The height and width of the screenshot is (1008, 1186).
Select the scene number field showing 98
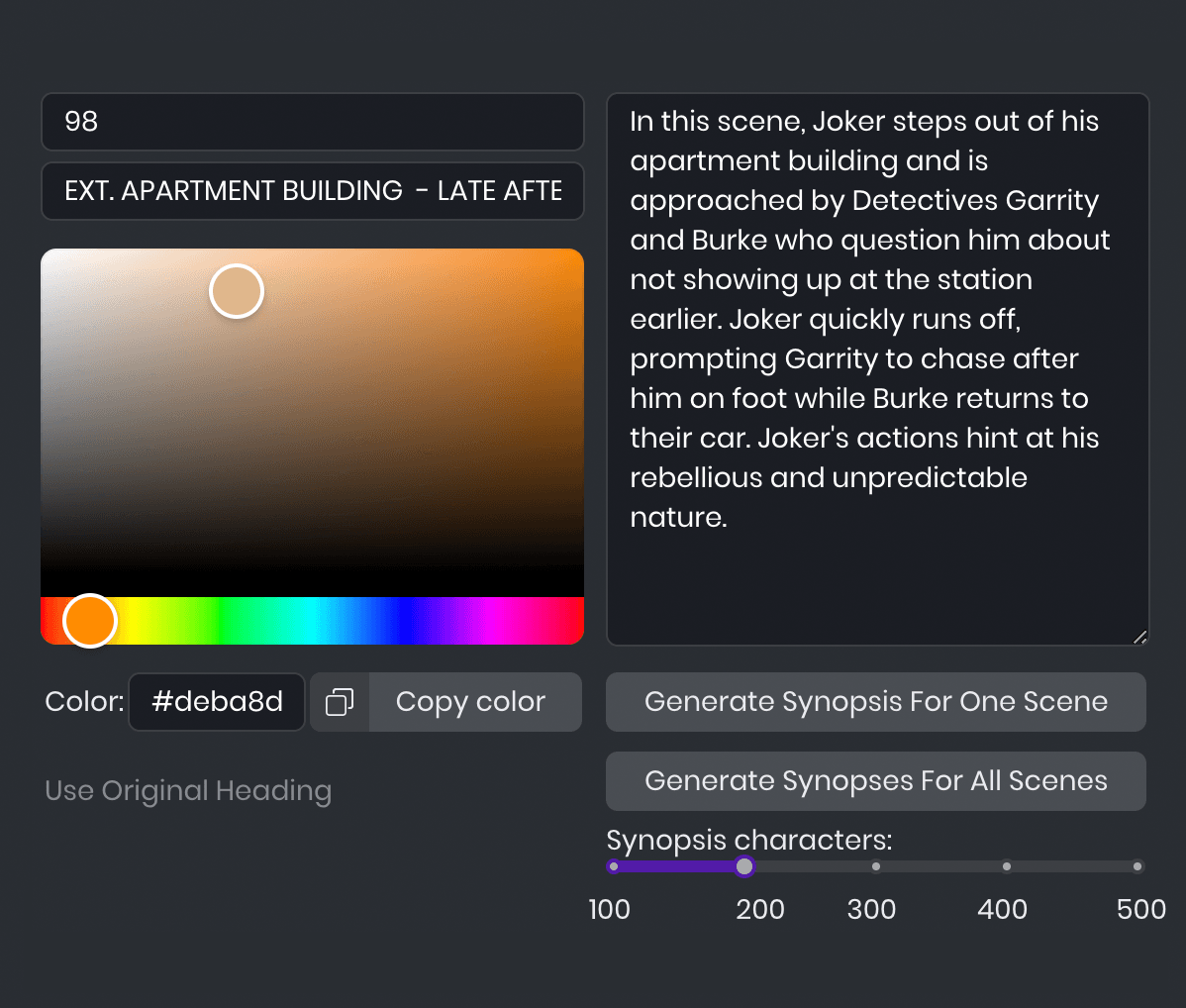pyautogui.click(x=313, y=122)
